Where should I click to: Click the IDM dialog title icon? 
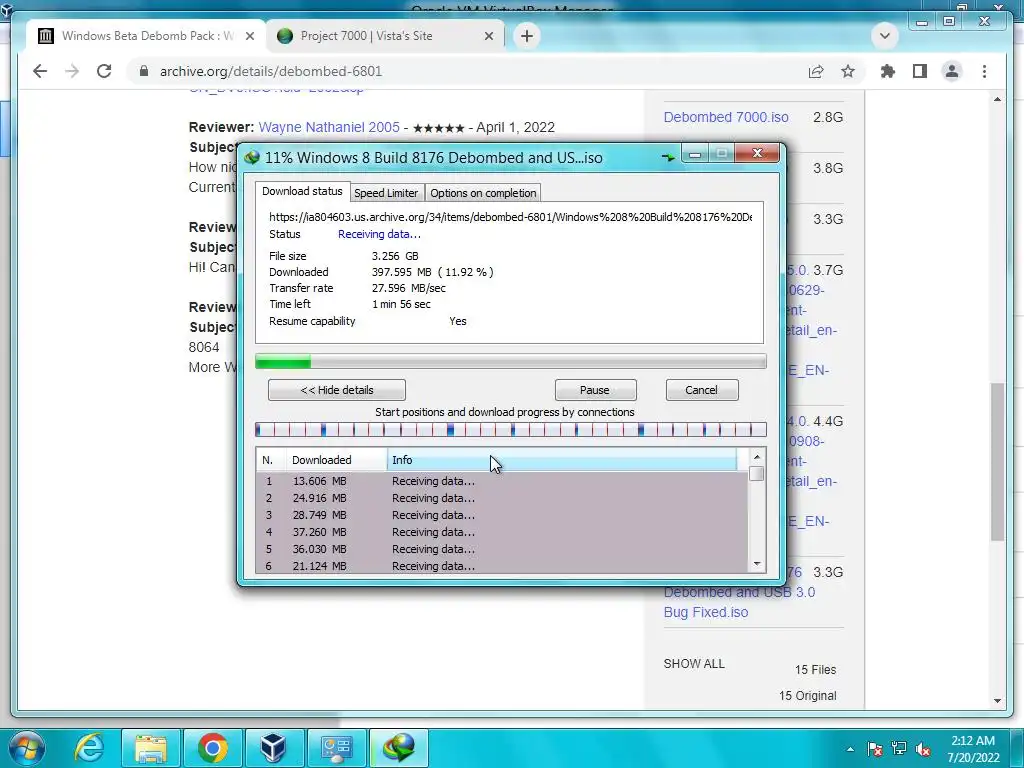251,157
